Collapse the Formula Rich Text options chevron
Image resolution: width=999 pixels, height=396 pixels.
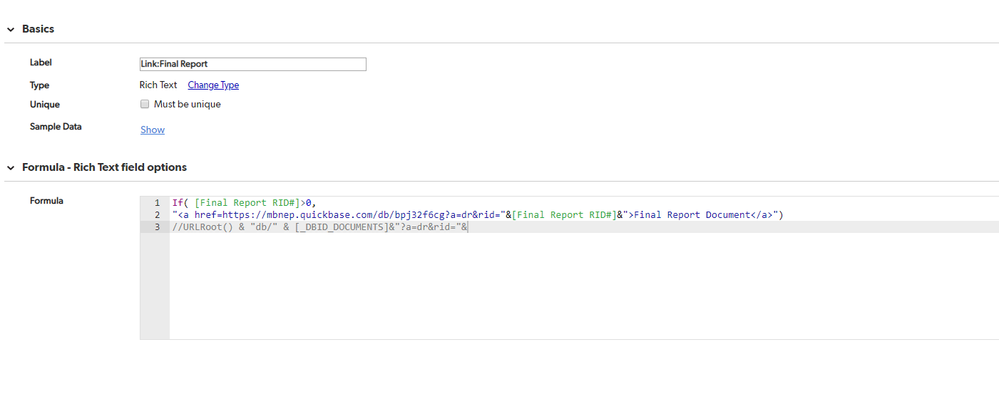pos(11,167)
